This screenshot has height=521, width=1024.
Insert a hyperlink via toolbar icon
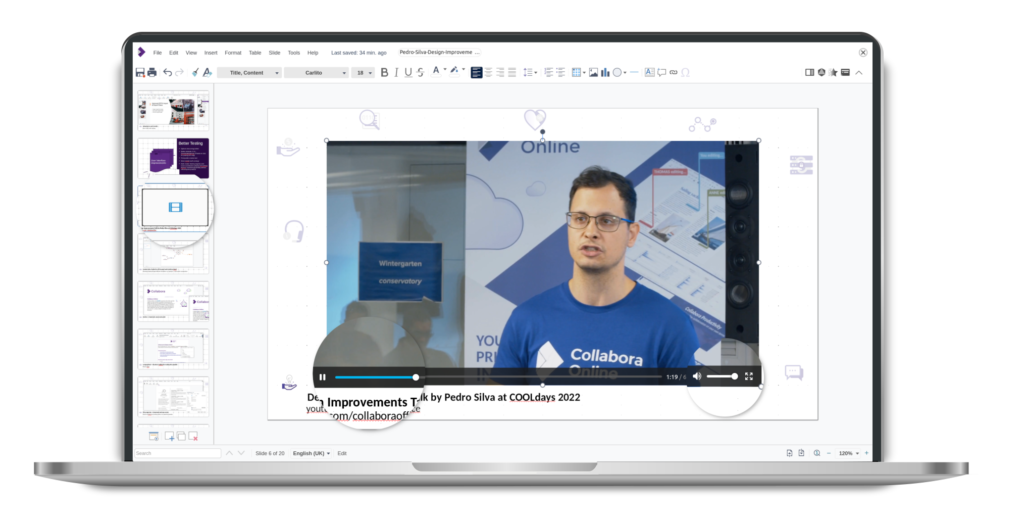[673, 72]
